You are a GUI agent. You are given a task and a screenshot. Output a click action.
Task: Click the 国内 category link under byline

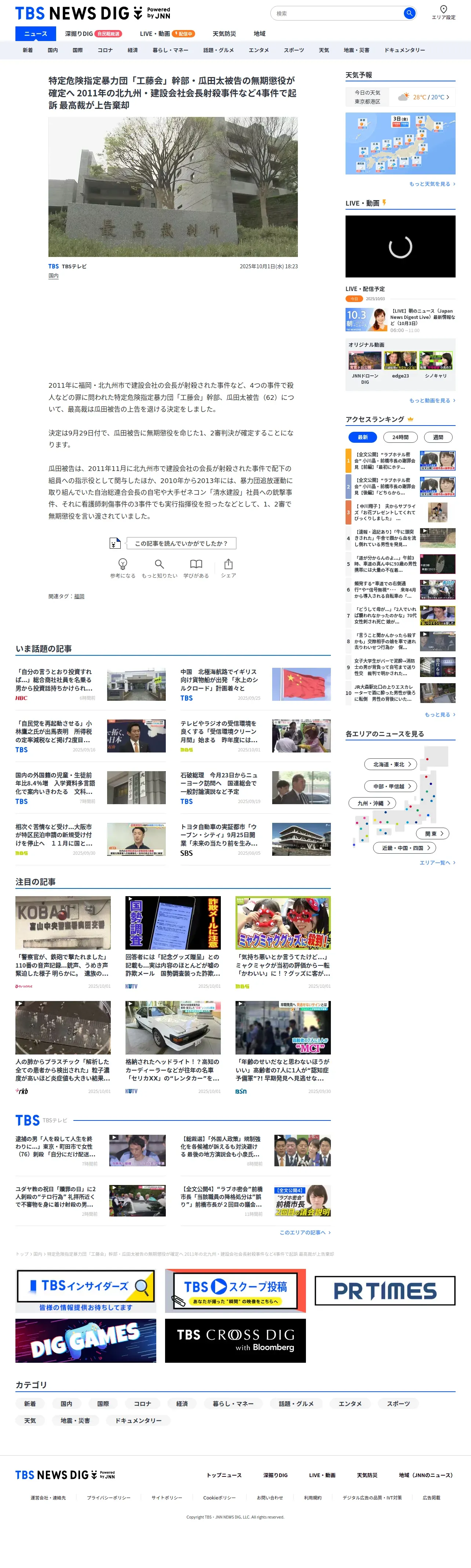point(54,276)
